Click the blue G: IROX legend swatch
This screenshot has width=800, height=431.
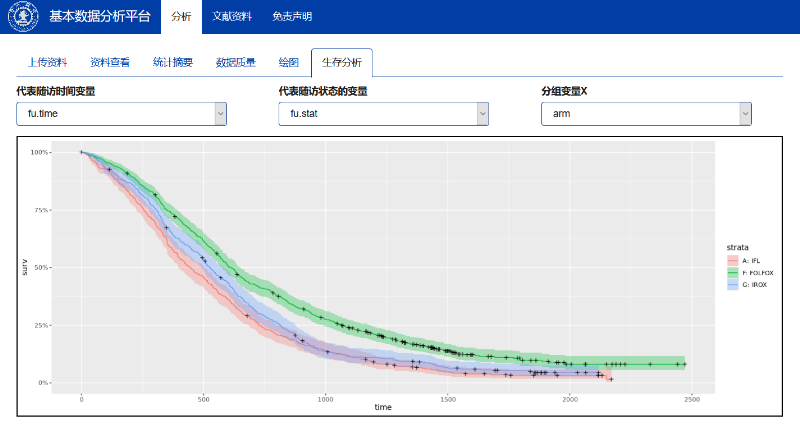[733, 284]
